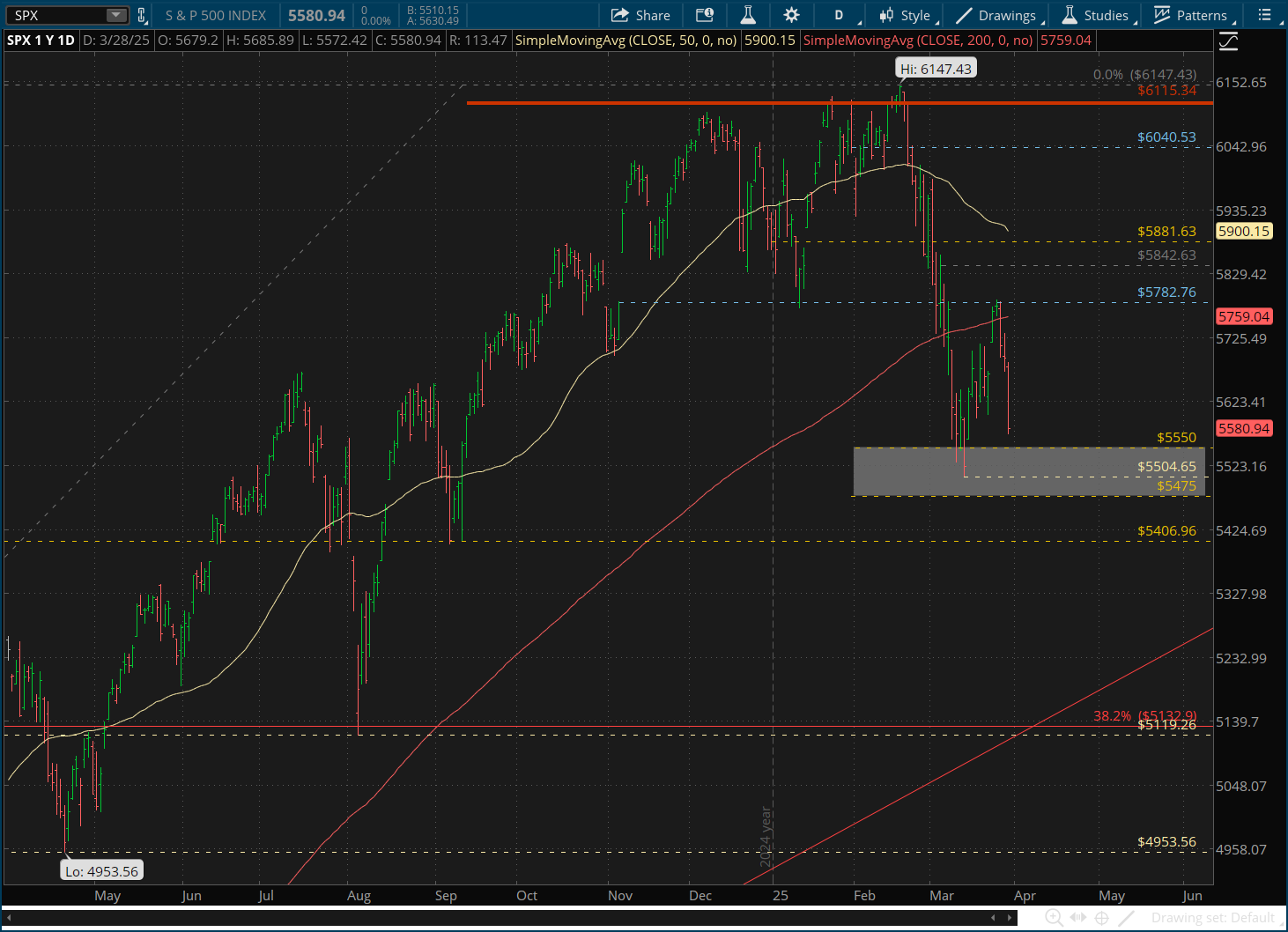The width and height of the screenshot is (1288, 932).
Task: Select SimpleMovingAvg 50 study label
Action: coord(625,41)
